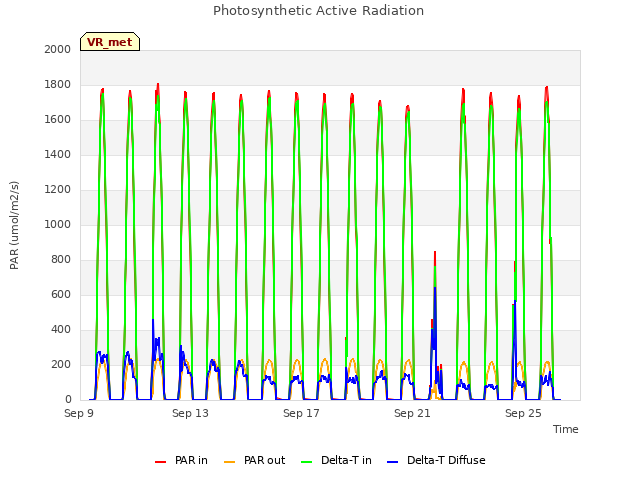Click the Sep 13 axis tick label

[190, 413]
